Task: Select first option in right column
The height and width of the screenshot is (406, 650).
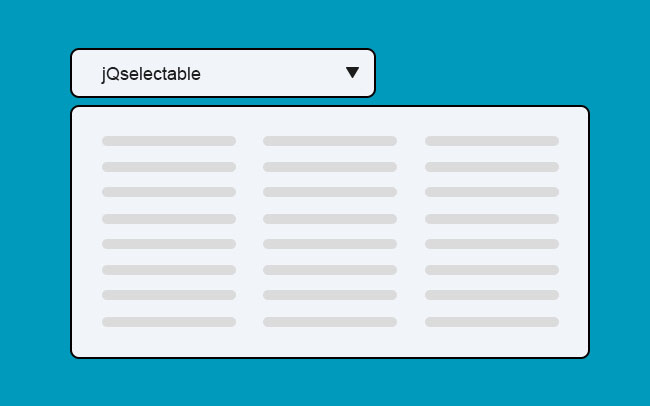Action: [492, 141]
